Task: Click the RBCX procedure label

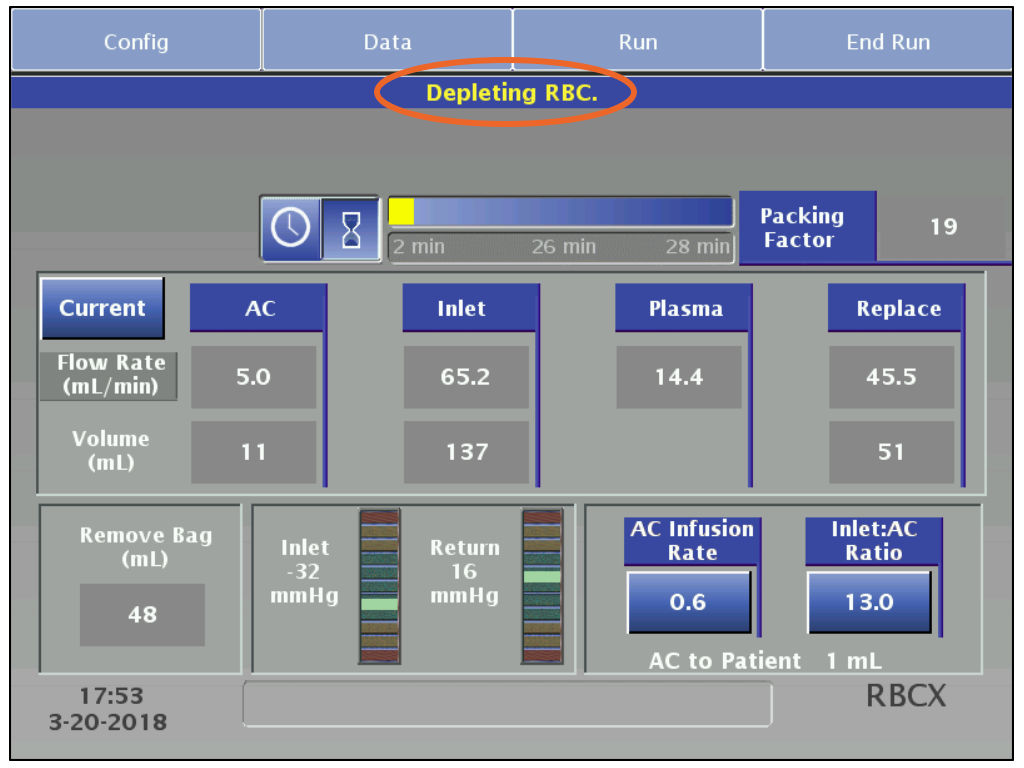Action: [x=906, y=696]
